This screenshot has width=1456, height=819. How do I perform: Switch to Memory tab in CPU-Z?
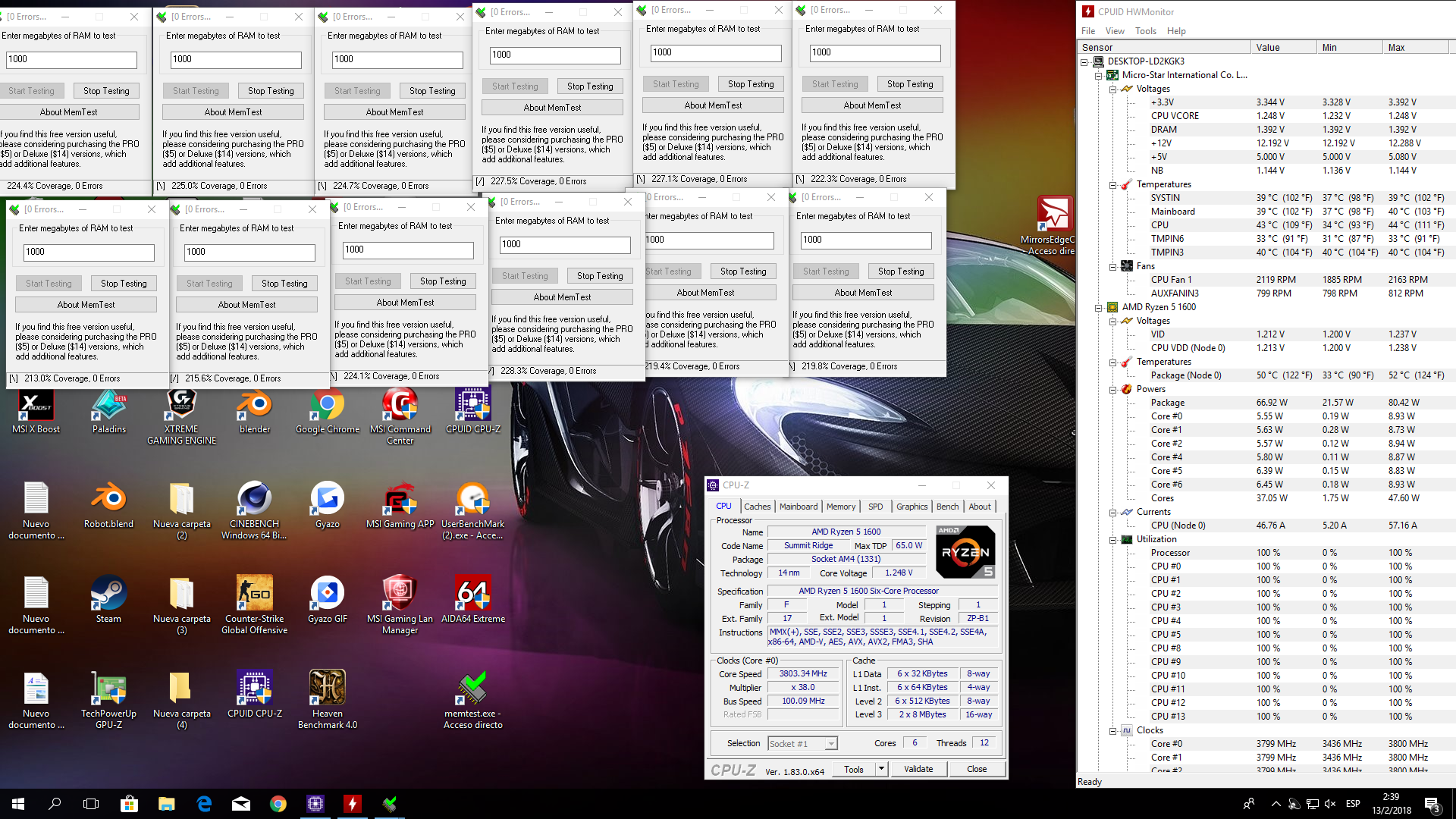click(x=841, y=507)
